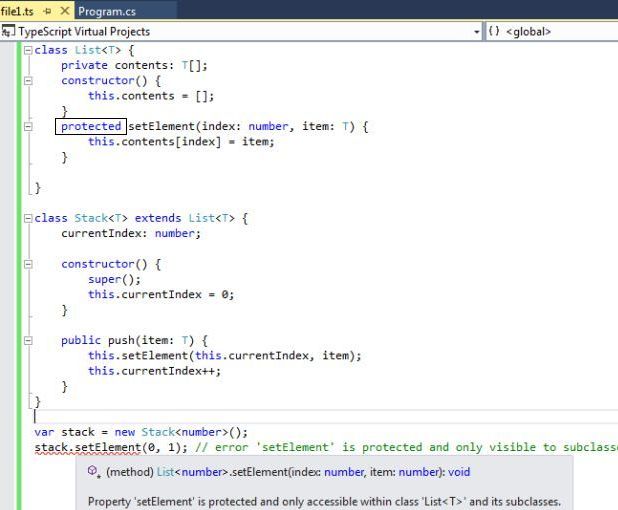
Task: Click 'this.contents[index] = item;' statement
Action: coord(181,141)
